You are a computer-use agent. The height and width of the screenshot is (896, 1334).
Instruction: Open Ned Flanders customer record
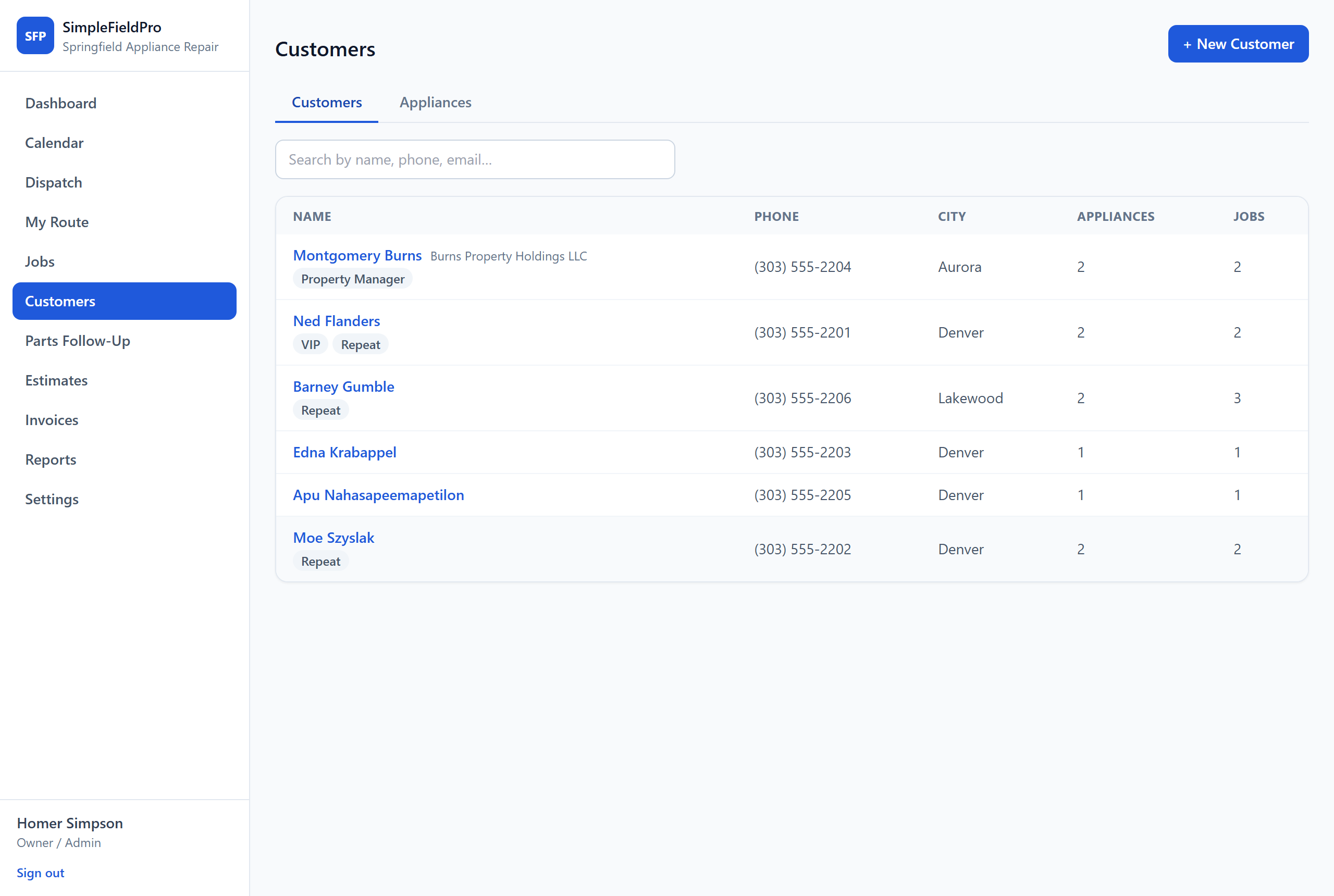coord(336,321)
